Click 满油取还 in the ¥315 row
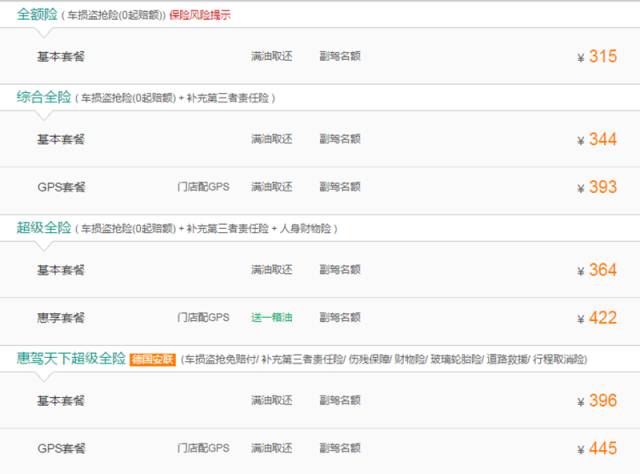This screenshot has width=640, height=474. coord(272,57)
